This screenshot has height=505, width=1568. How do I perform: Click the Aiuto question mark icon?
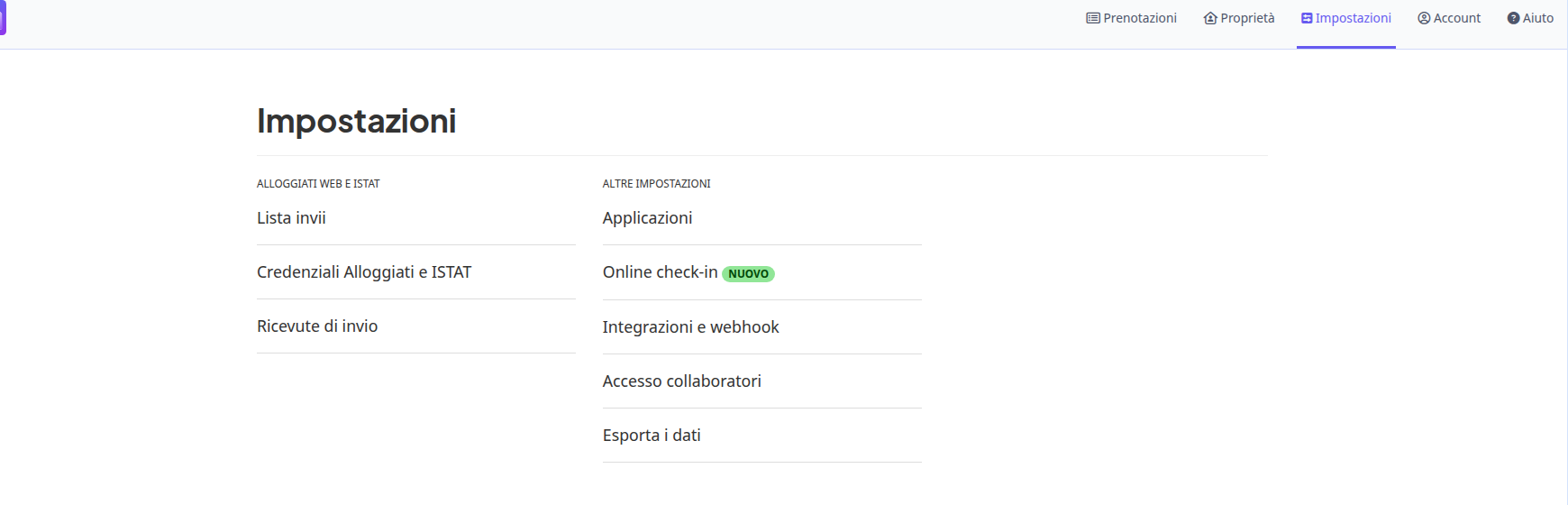point(1513,18)
